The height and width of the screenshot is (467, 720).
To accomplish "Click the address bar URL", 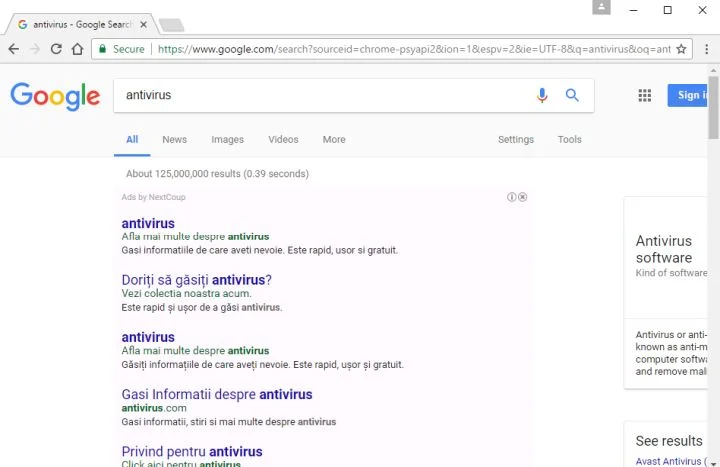I will click(x=413, y=49).
